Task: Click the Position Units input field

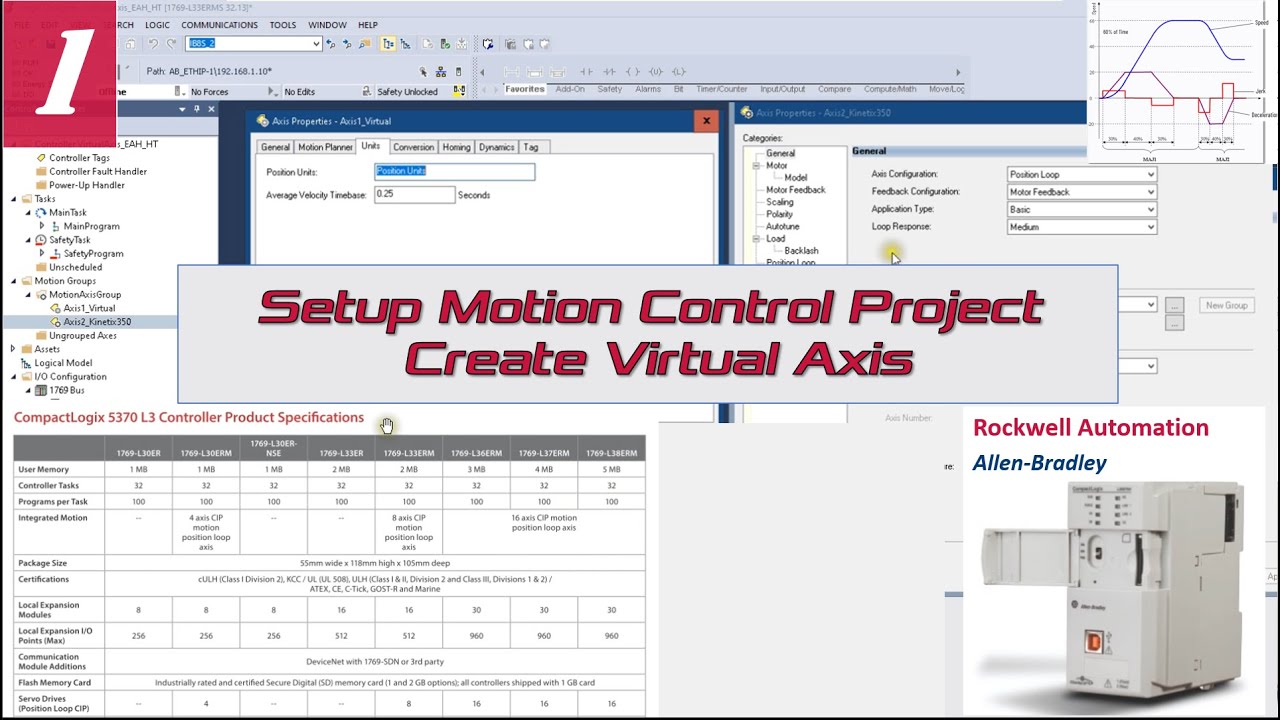Action: click(454, 171)
